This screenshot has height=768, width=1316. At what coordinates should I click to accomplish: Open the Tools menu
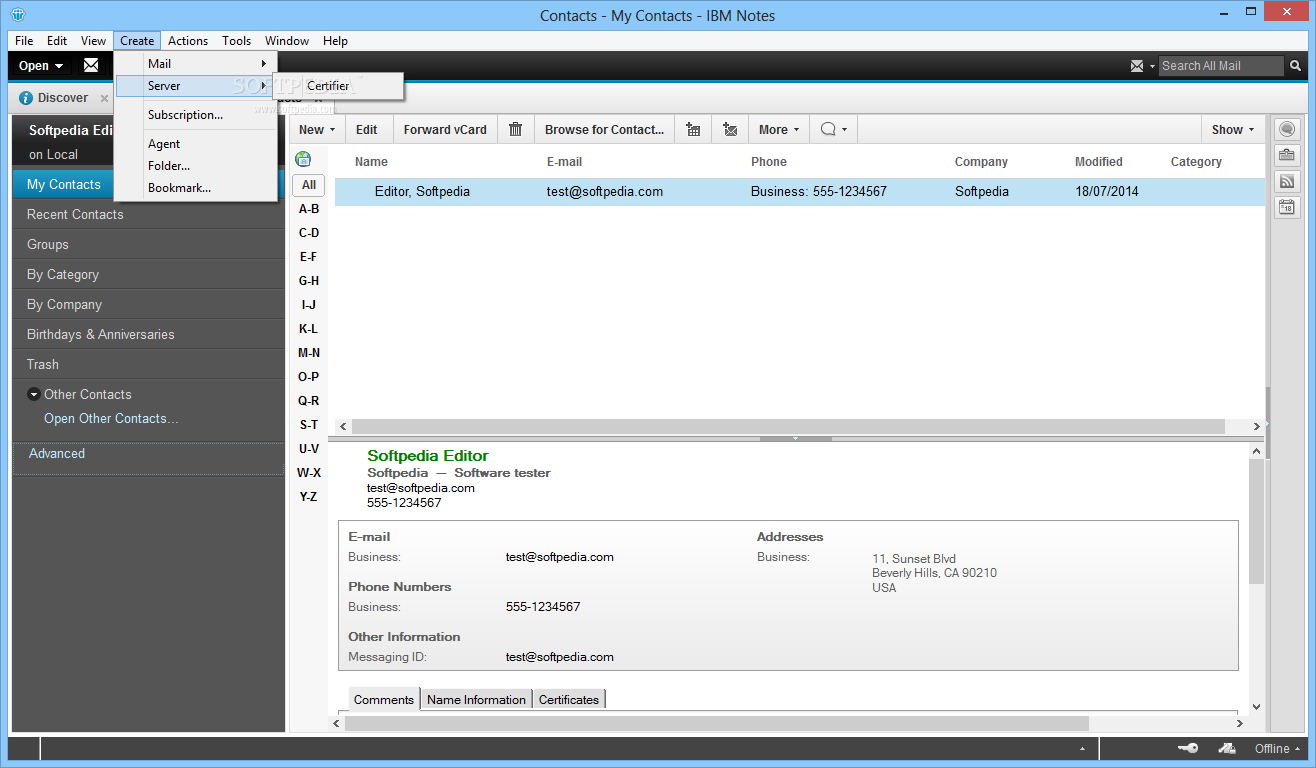(x=237, y=41)
